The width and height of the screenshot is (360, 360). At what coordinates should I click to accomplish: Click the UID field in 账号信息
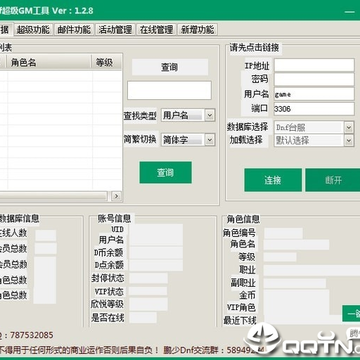156,229
